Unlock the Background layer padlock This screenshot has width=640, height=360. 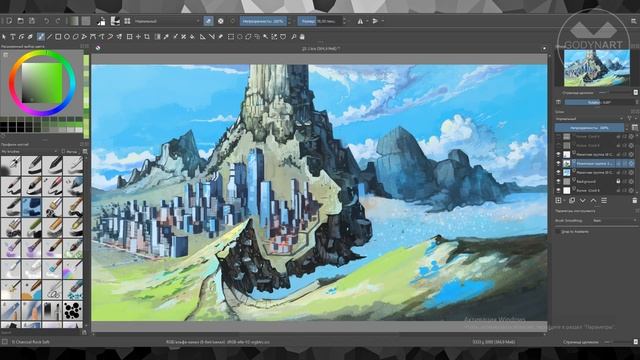[618, 181]
